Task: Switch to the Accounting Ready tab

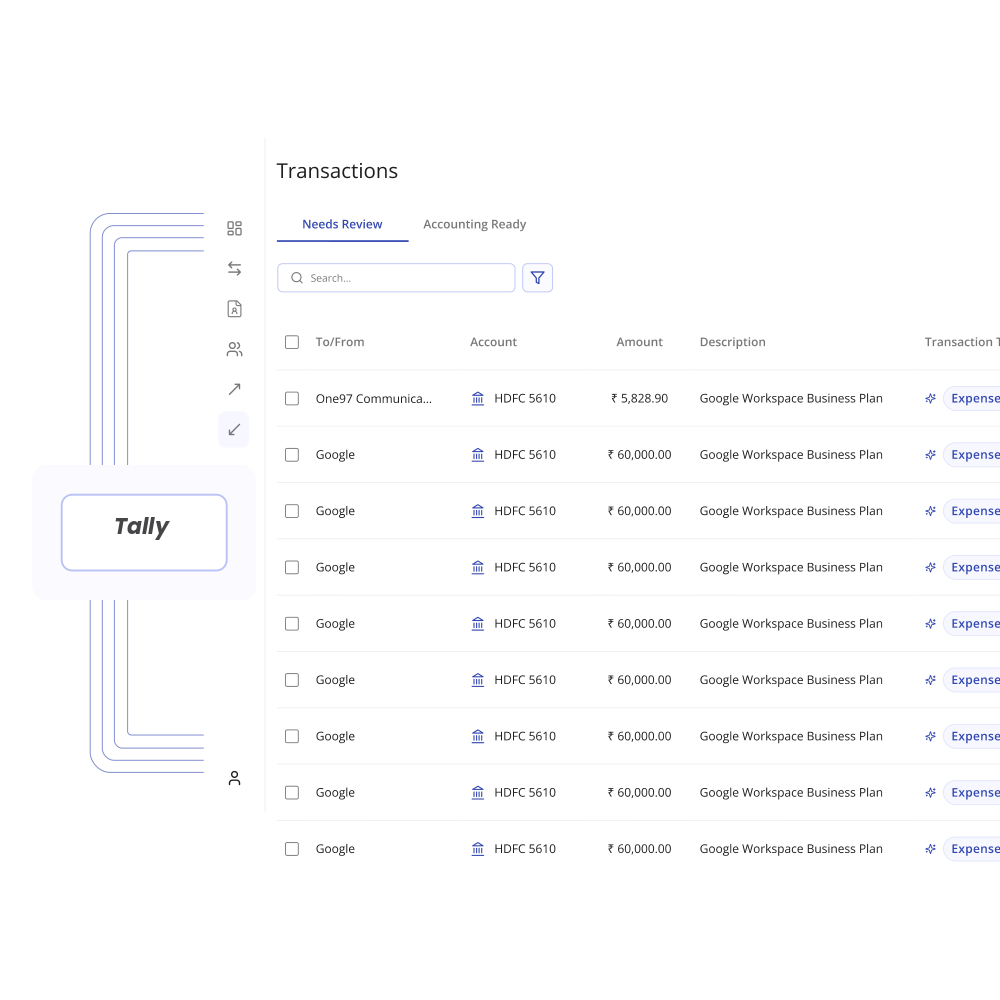Action: 474,224
